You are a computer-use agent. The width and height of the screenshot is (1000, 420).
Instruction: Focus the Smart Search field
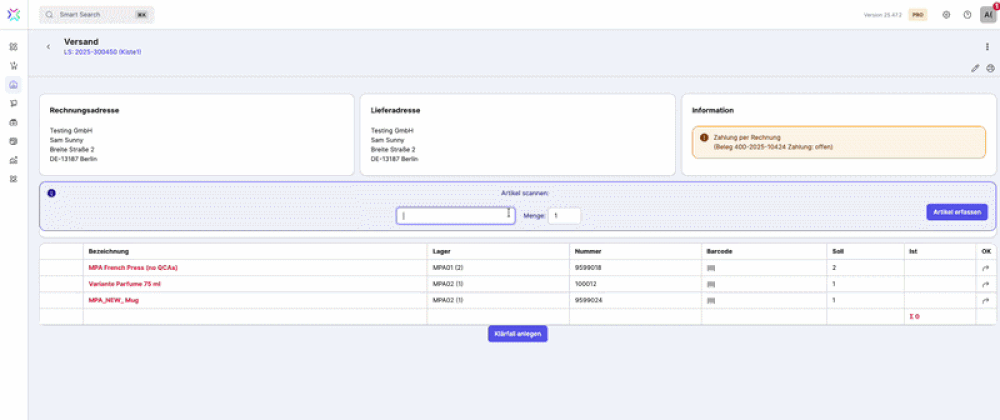click(x=90, y=15)
